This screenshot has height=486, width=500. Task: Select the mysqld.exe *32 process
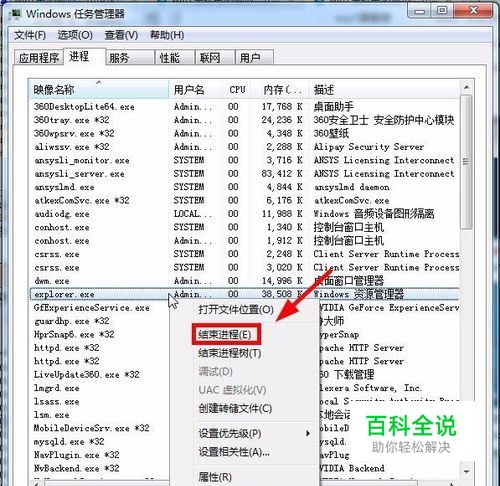tap(69, 441)
